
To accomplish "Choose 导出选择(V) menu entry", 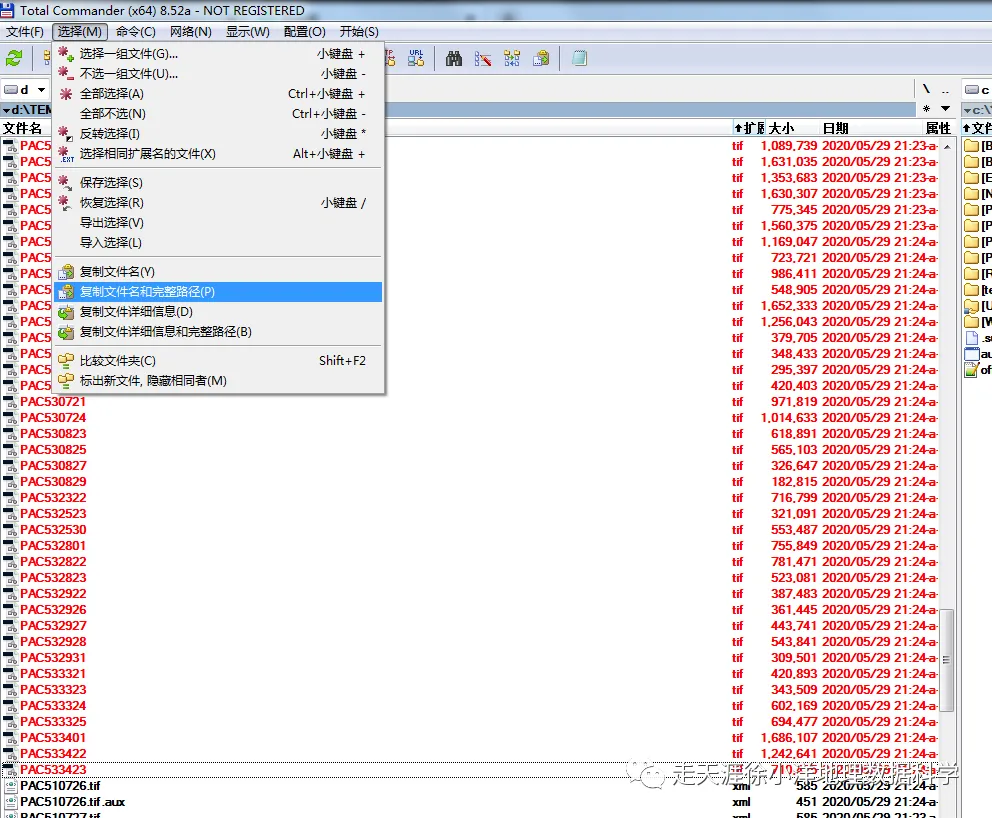I will tap(219, 223).
